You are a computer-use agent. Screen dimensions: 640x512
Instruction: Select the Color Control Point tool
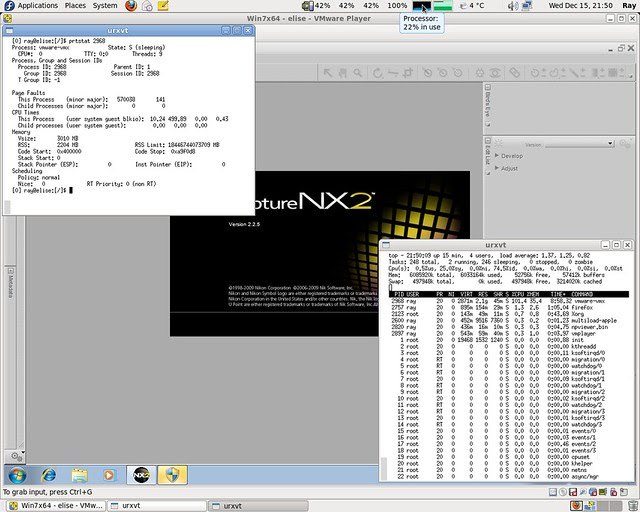pos(480,73)
